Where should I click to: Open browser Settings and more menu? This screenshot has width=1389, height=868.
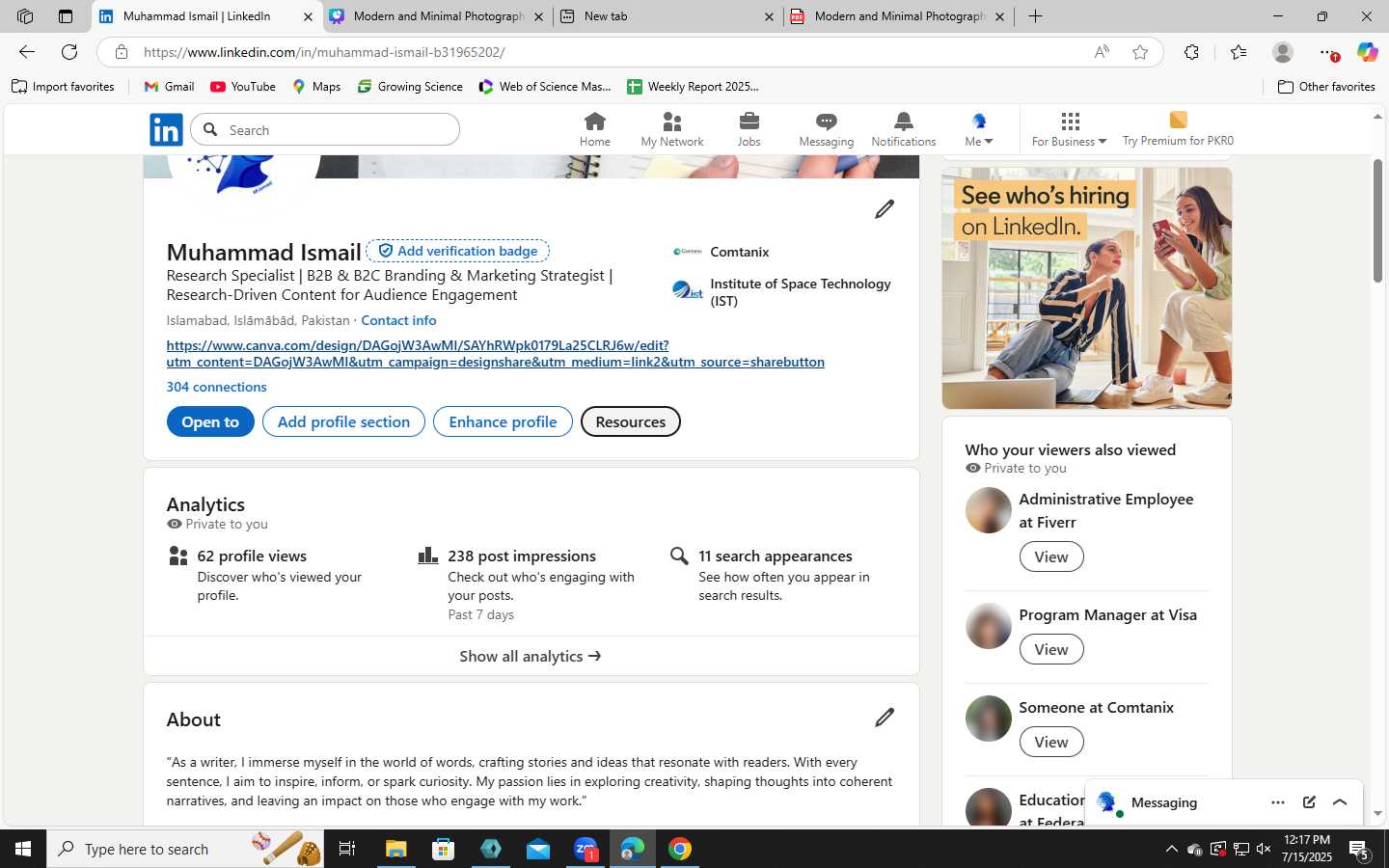1326,52
